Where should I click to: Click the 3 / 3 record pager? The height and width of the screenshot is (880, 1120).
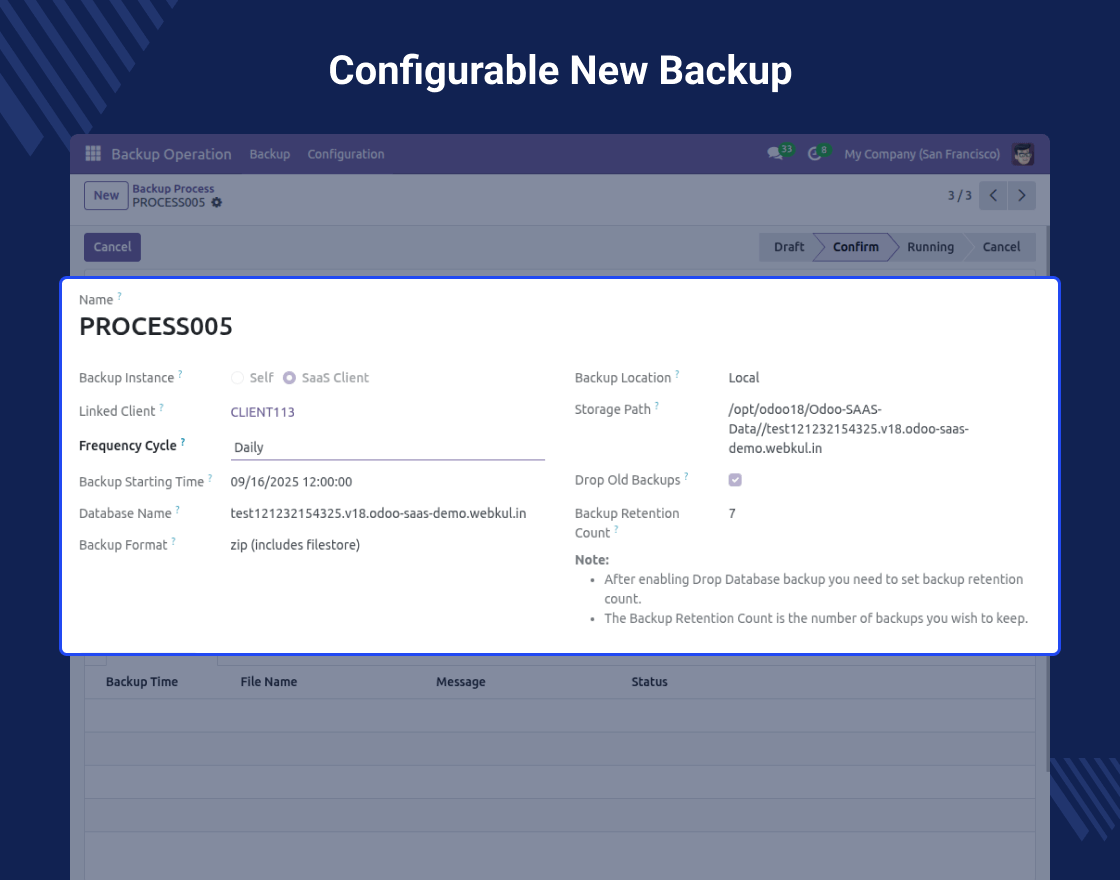pos(959,196)
